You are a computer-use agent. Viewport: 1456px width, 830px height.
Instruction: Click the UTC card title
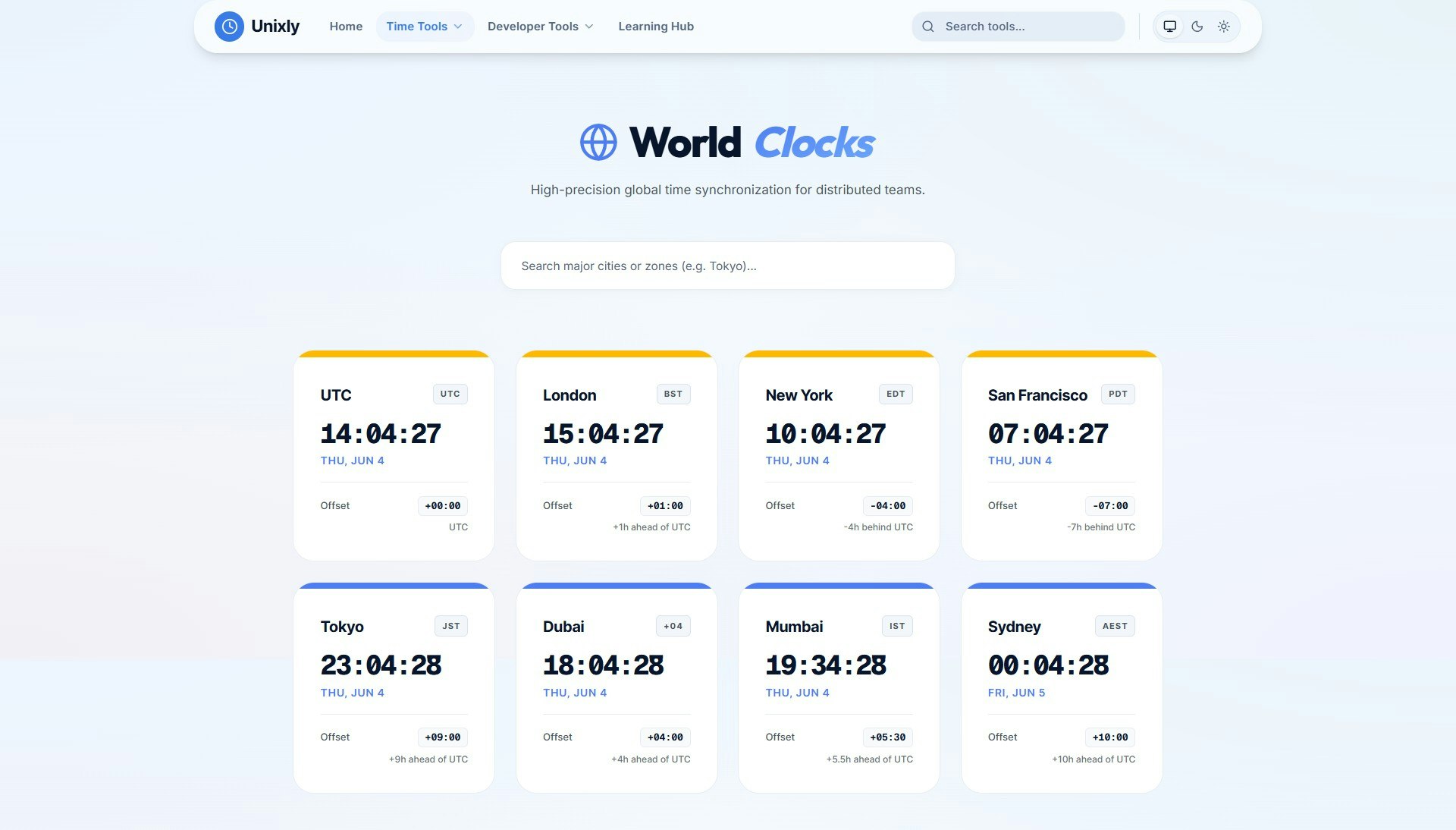click(x=336, y=395)
